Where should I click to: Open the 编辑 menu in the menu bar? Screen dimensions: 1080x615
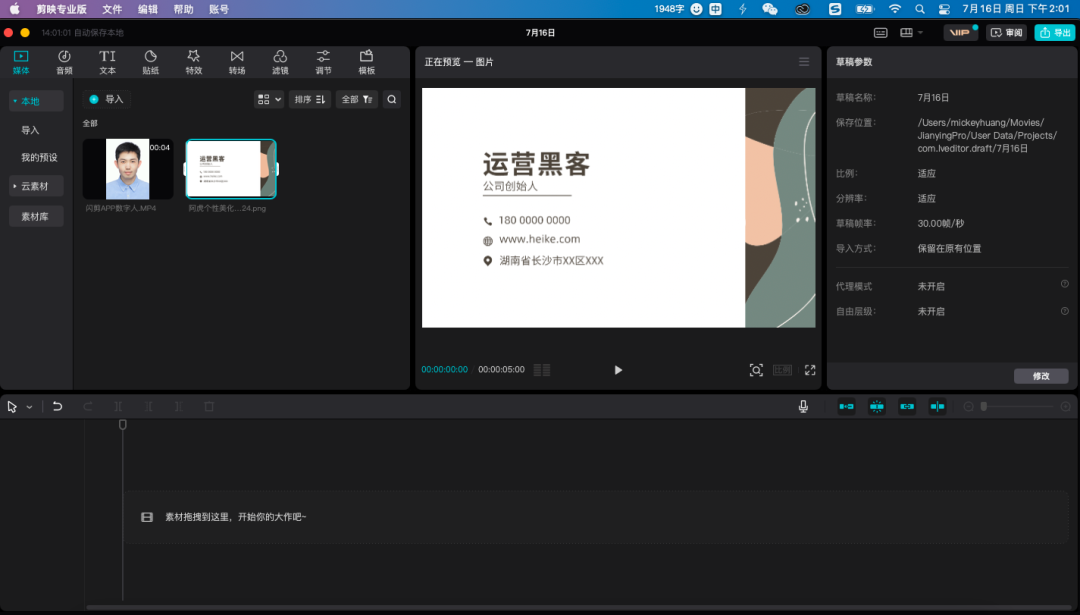[149, 8]
